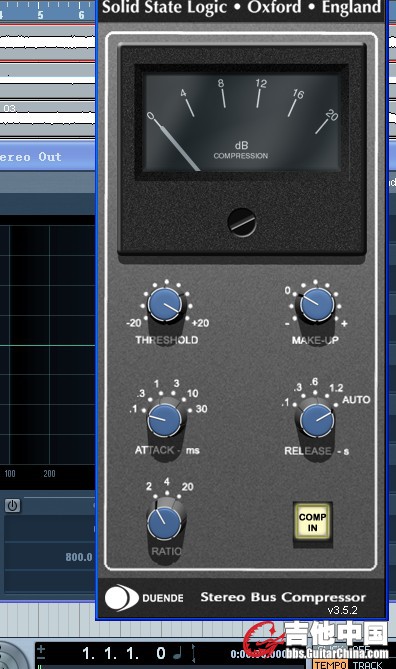396x669 pixels.
Task: Toggle the COMP IN button
Action: (x=312, y=522)
